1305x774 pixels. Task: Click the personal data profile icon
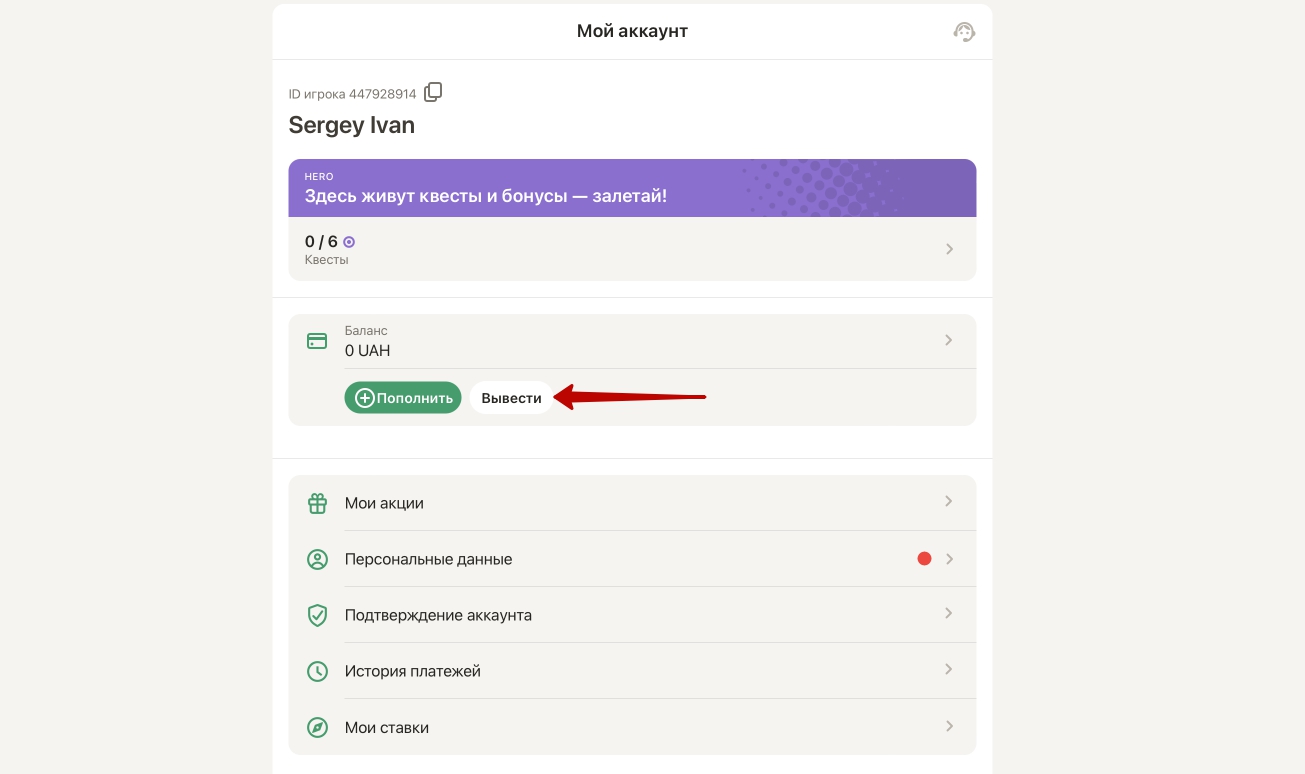(x=317, y=559)
